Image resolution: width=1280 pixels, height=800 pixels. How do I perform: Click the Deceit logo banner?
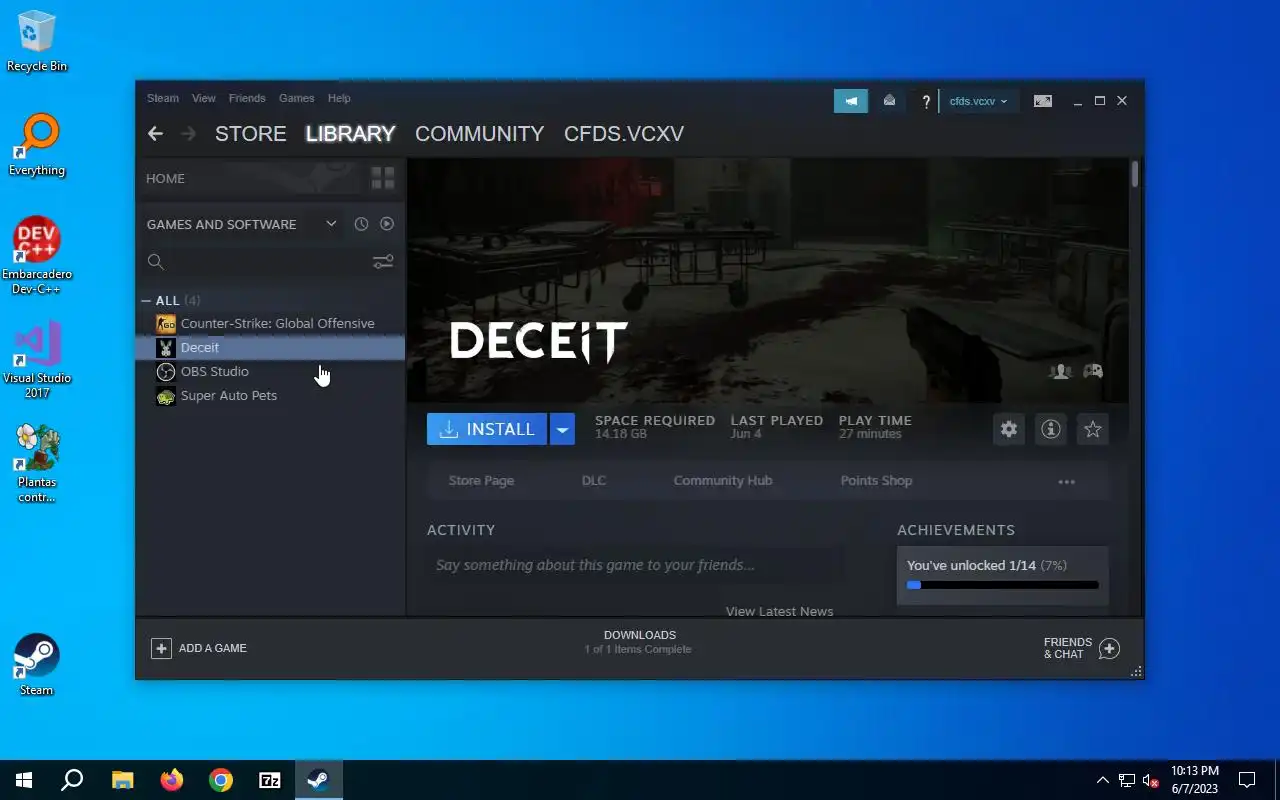click(x=538, y=342)
